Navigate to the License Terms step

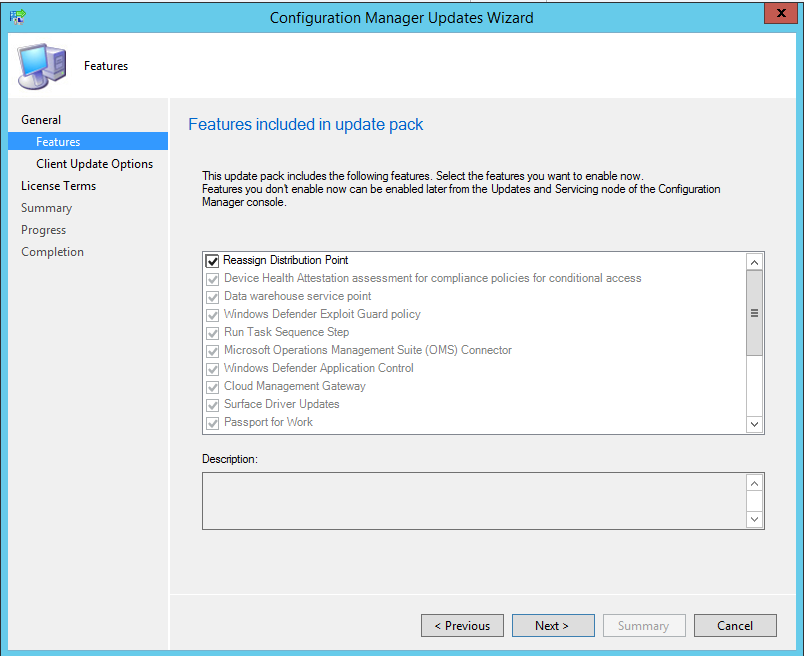tap(59, 185)
